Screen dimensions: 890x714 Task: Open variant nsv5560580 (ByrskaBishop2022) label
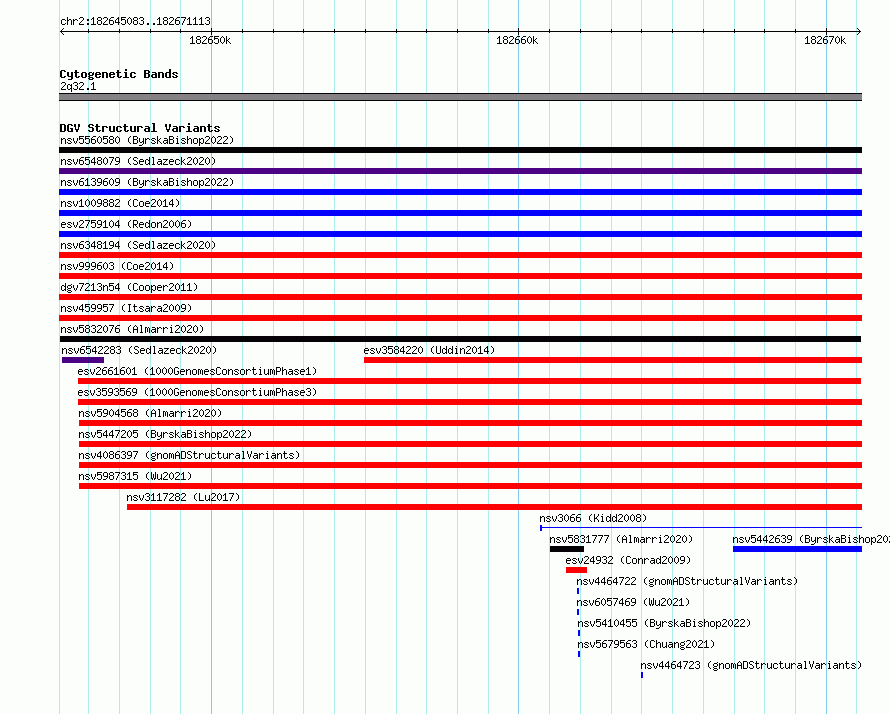point(147,140)
